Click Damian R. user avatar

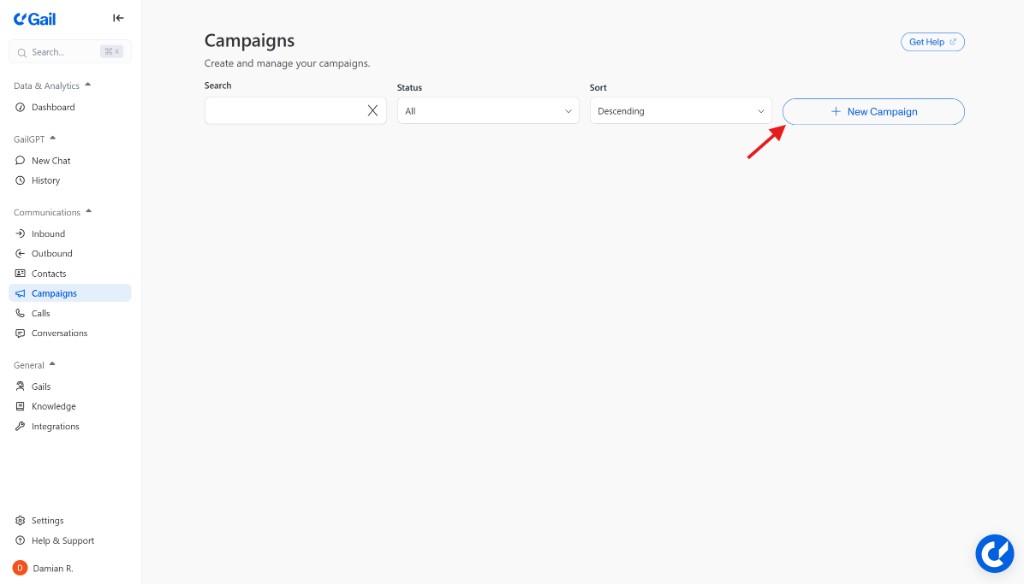20,568
